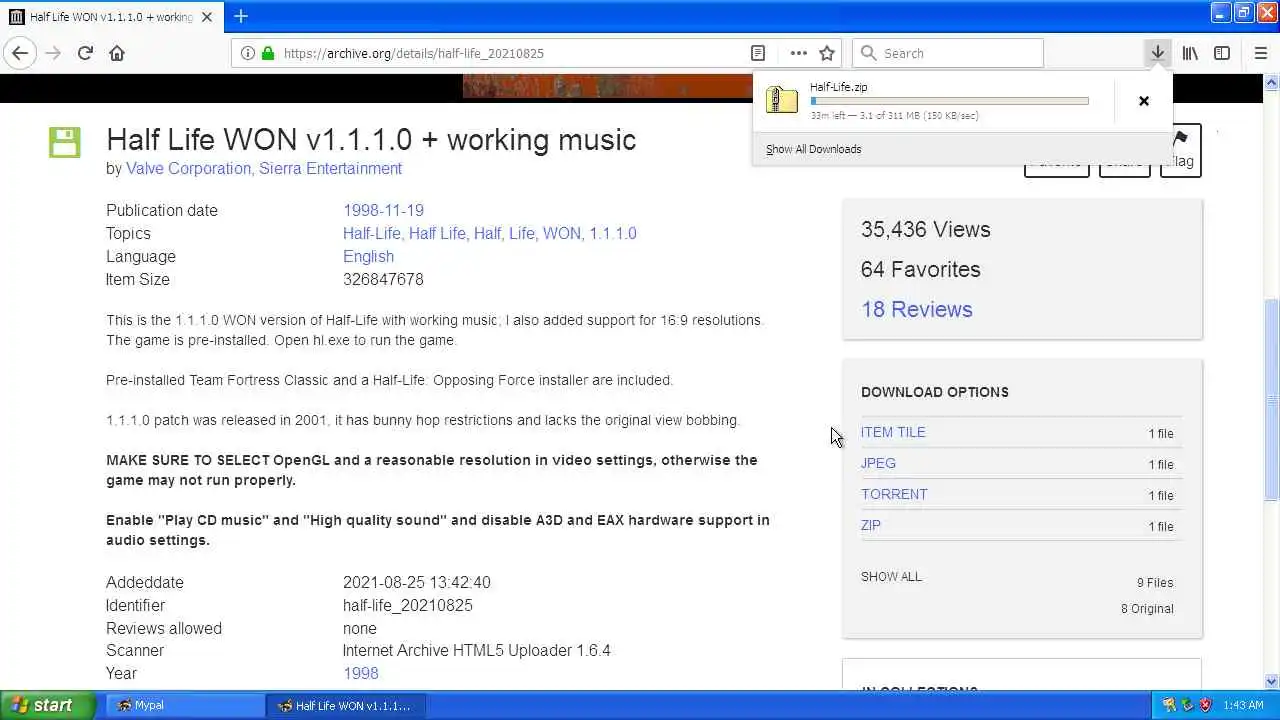This screenshot has height=720, width=1280.
Task: Open page actions three-dot menu
Action: pyautogui.click(x=798, y=53)
